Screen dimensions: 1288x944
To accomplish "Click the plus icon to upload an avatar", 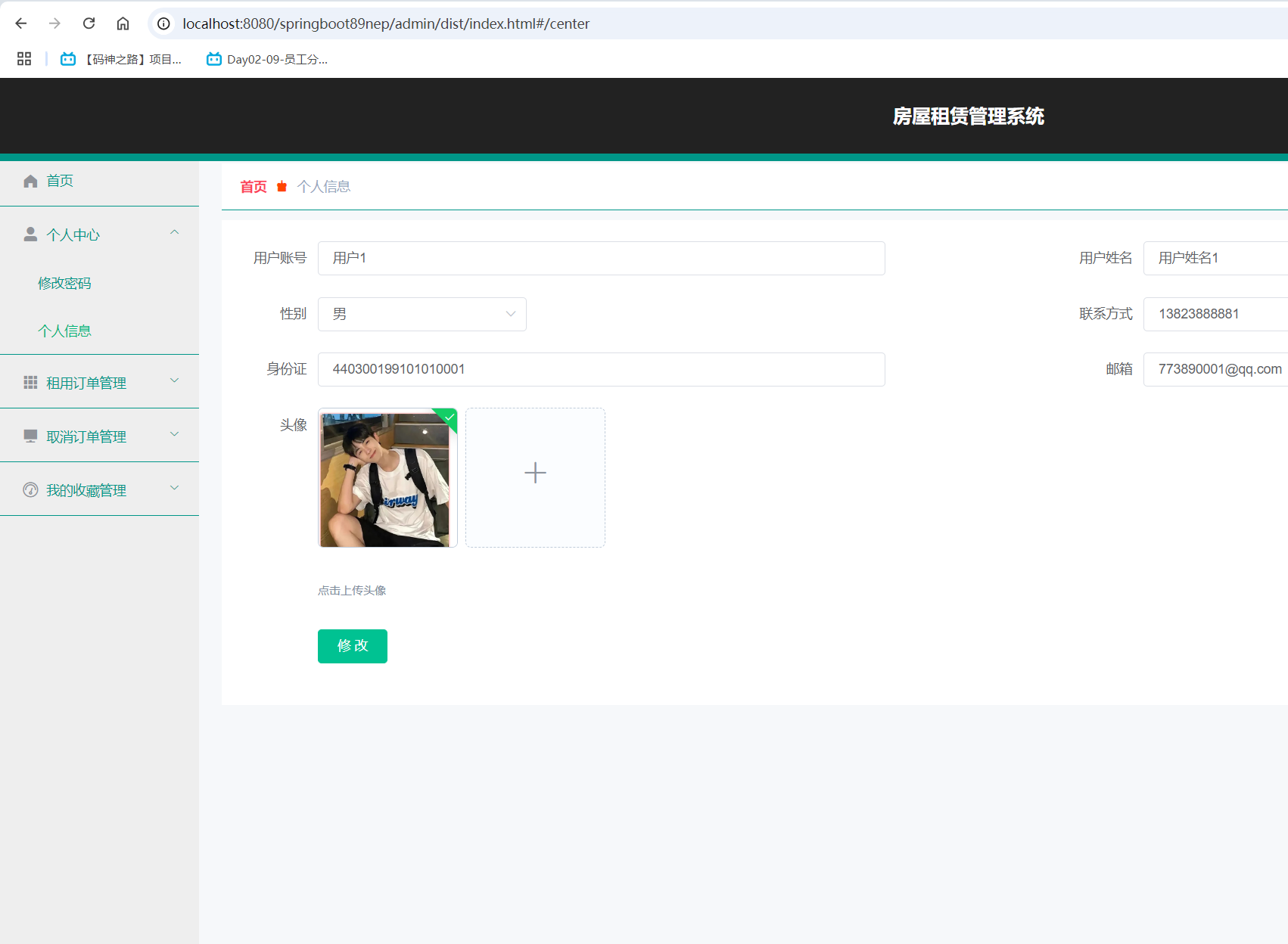I will [535, 474].
